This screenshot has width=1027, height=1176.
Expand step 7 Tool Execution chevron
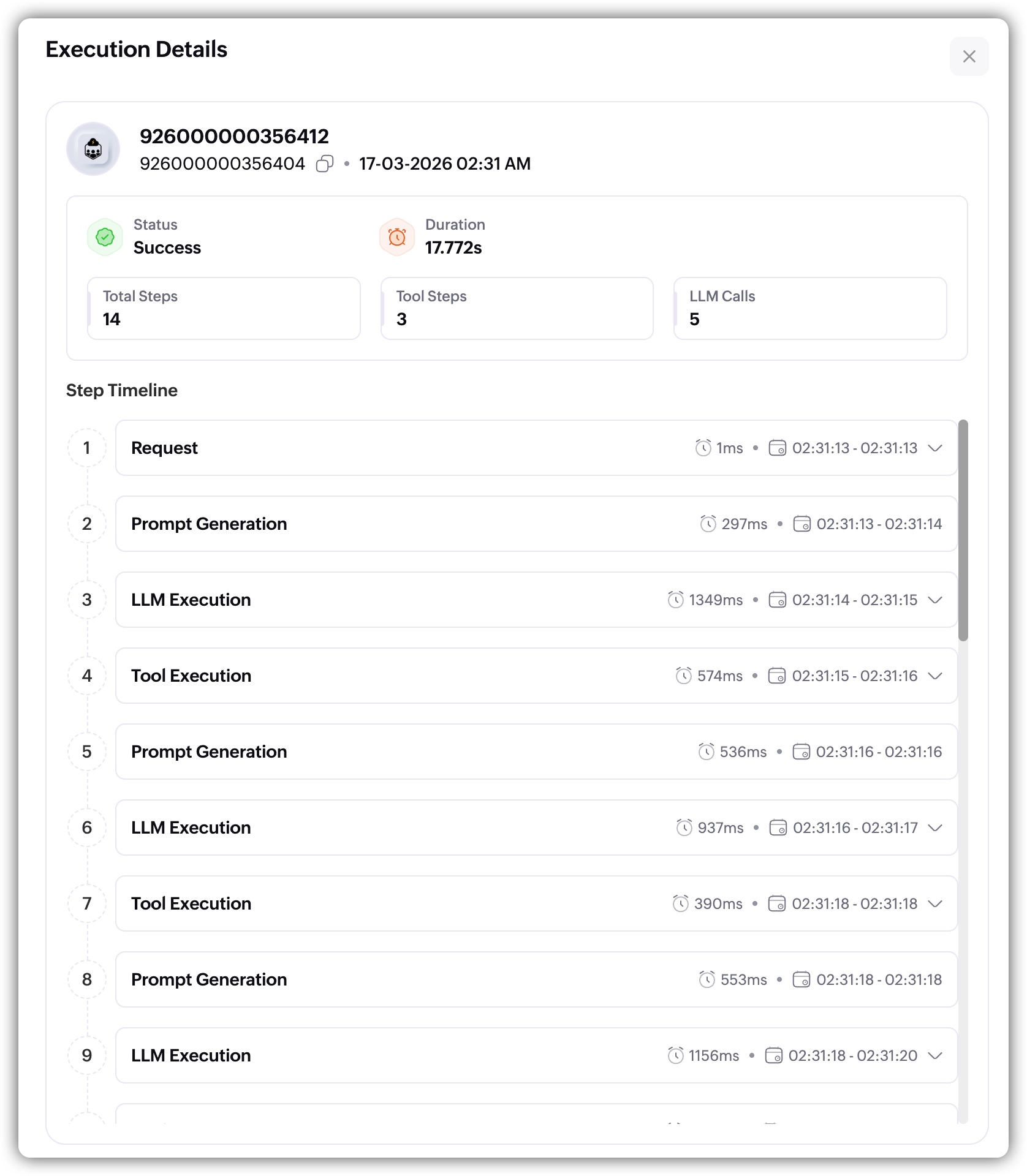tap(935, 903)
